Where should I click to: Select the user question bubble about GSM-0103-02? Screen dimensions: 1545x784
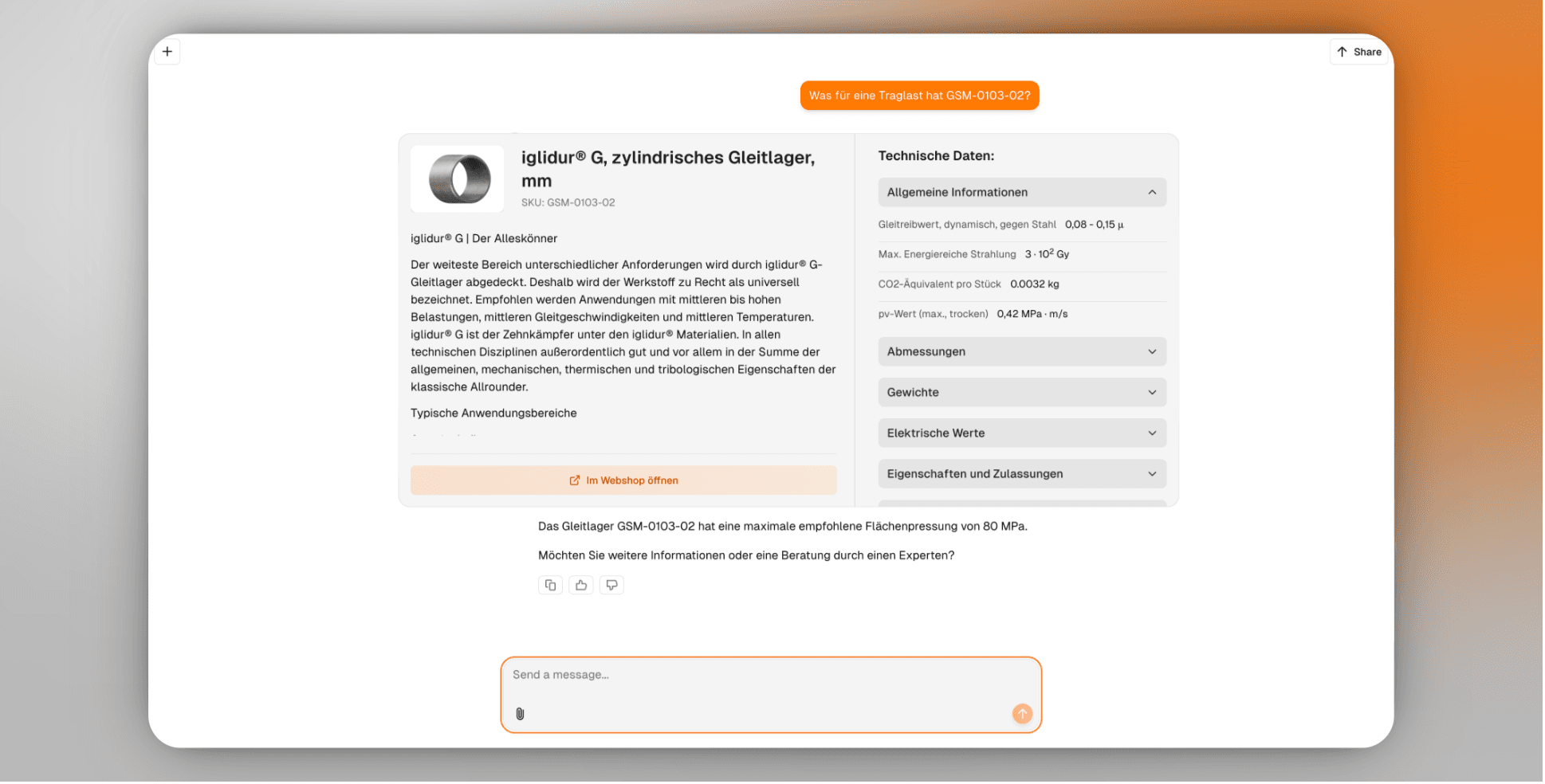919,96
